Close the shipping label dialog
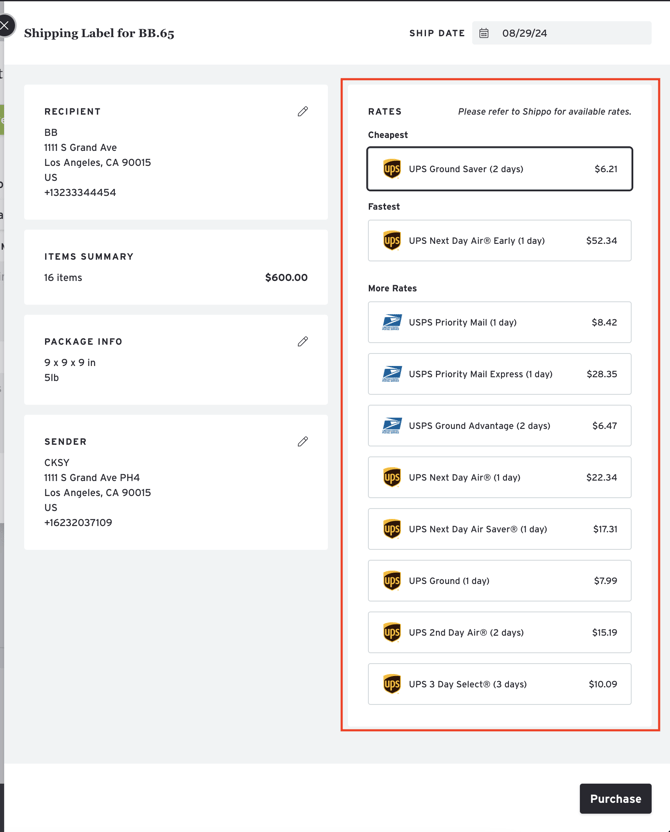The image size is (670, 832). pos(6,26)
